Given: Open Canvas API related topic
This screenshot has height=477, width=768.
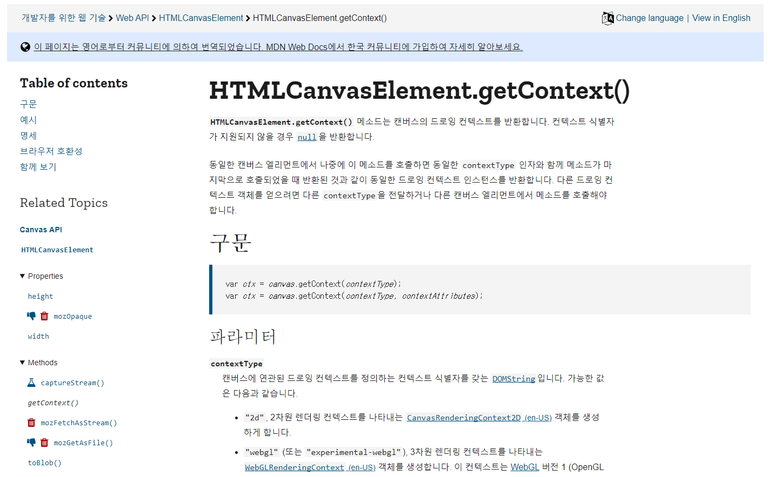Looking at the screenshot, I should click(x=41, y=229).
